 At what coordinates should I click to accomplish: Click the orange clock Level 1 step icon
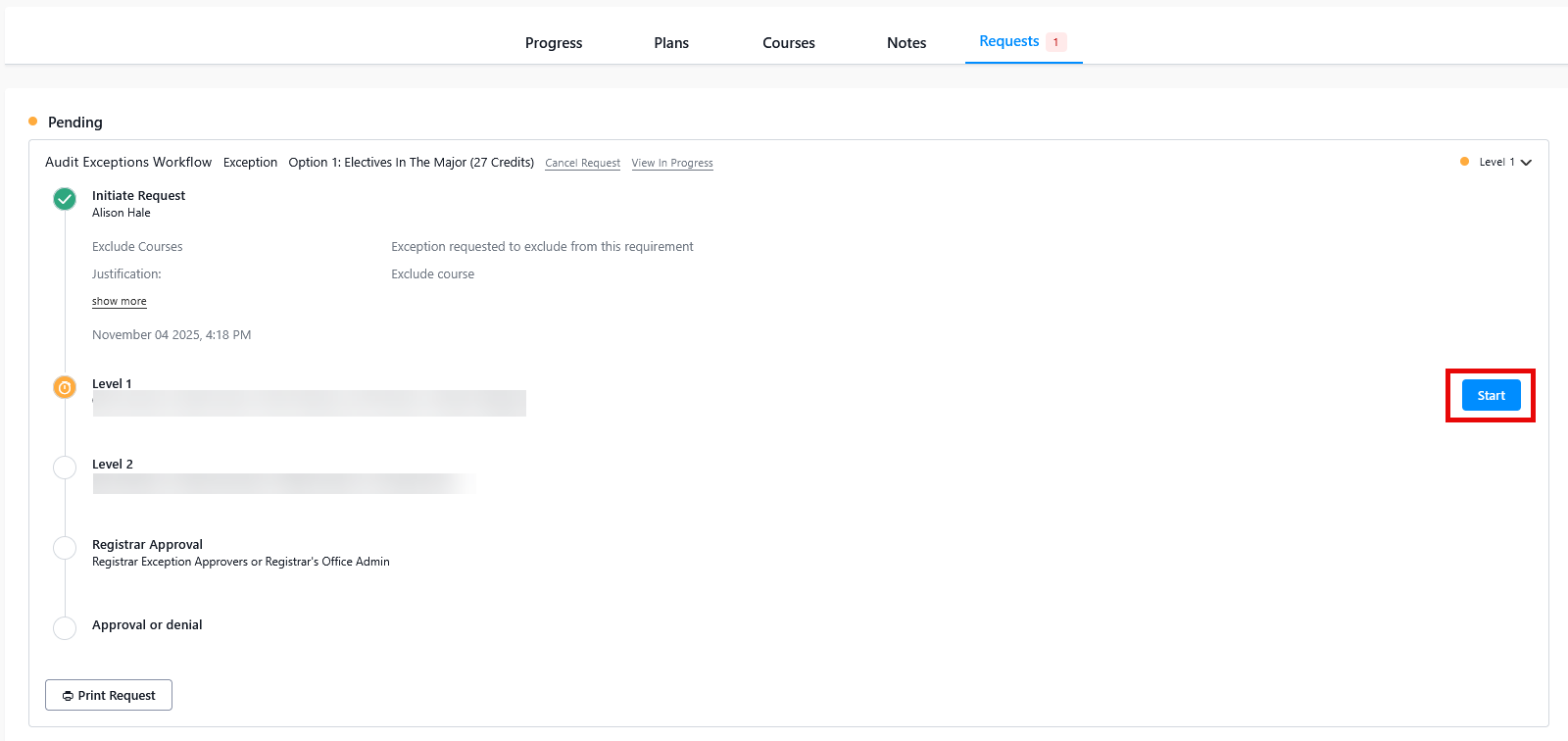coord(65,387)
